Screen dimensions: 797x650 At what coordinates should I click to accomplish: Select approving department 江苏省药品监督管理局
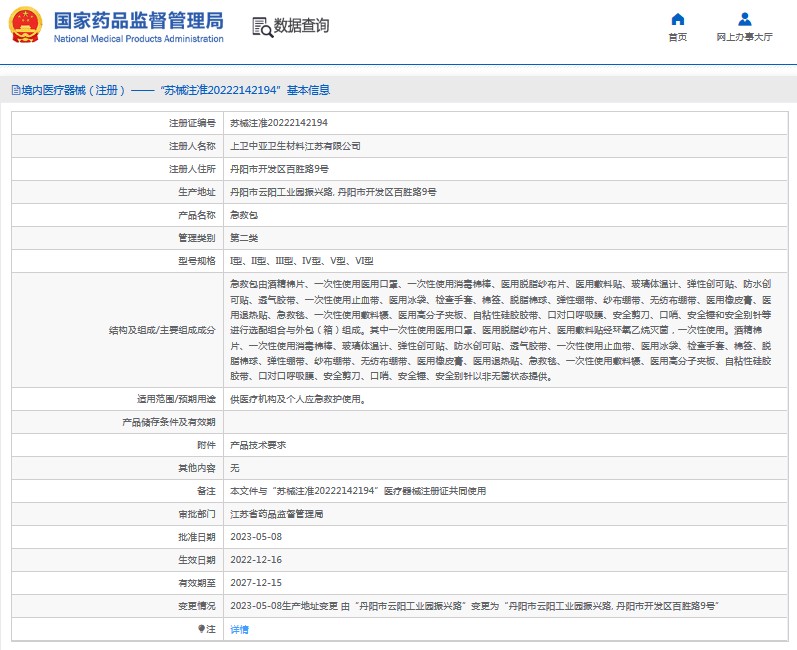277,514
